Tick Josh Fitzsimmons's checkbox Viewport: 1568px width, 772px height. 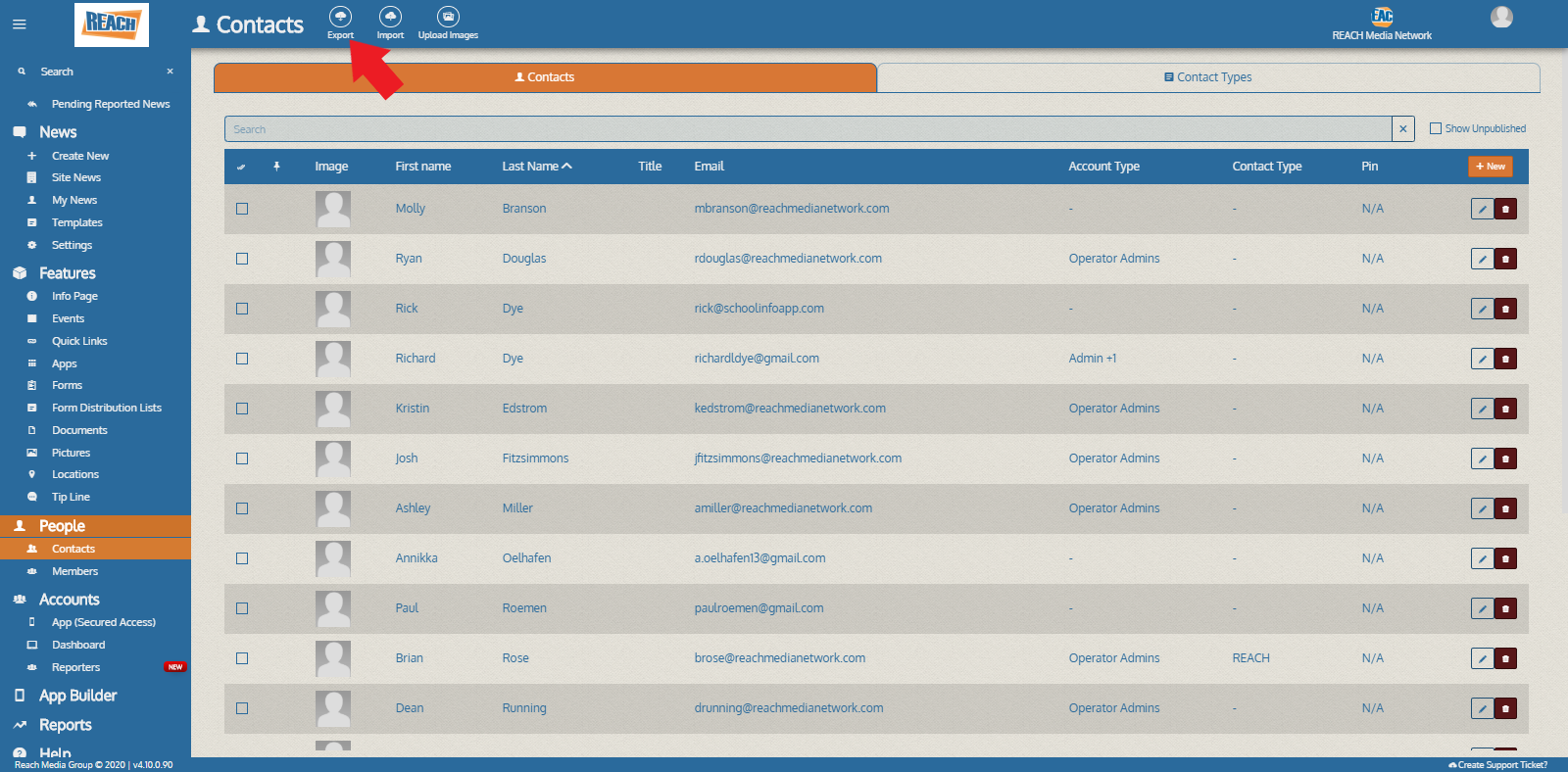pos(242,458)
